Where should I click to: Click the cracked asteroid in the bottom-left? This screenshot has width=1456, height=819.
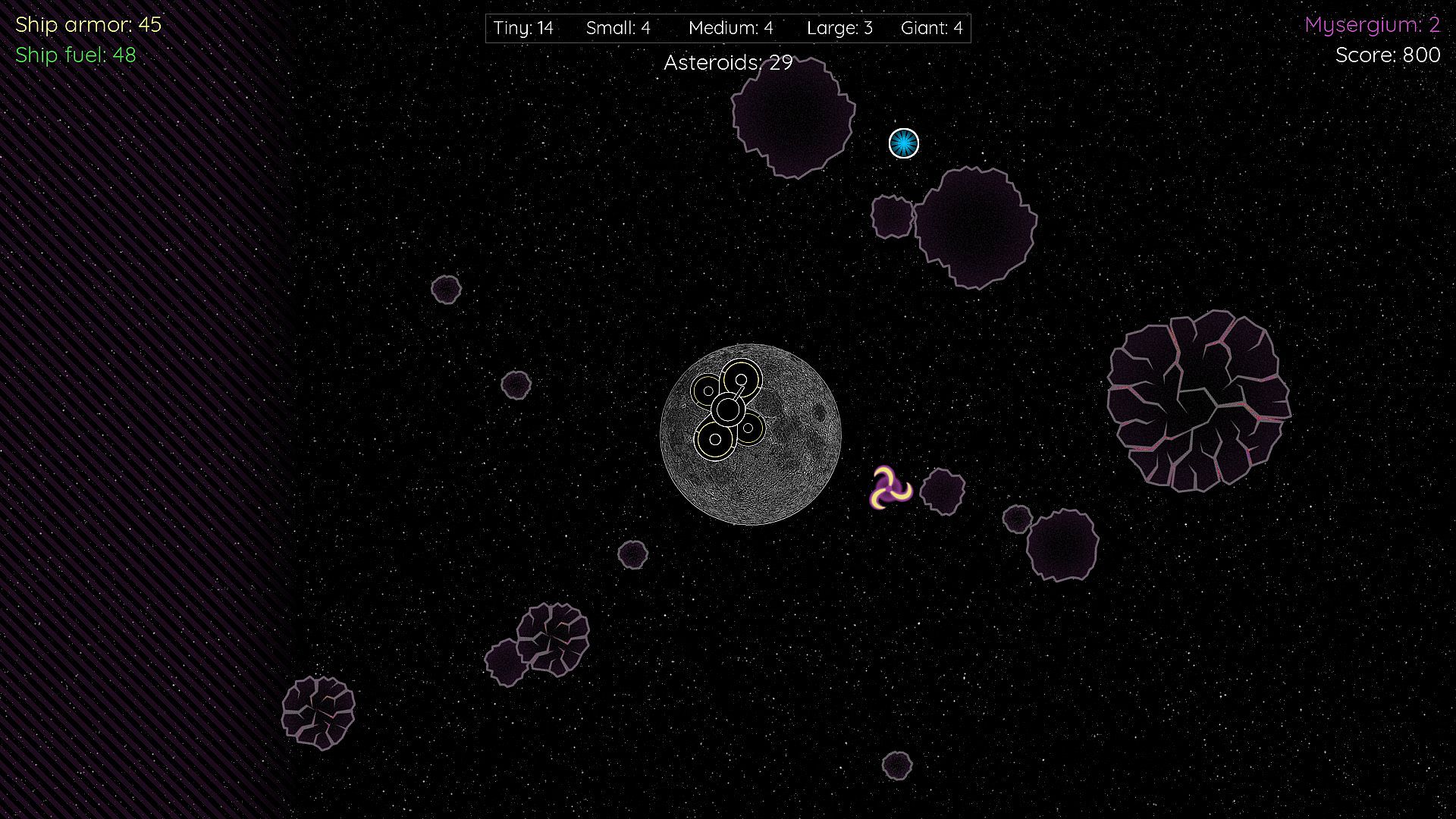(318, 712)
